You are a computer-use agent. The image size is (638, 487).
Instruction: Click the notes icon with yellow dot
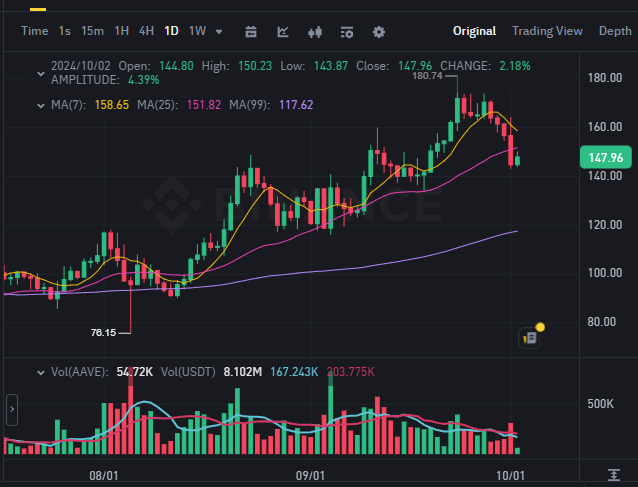click(530, 338)
